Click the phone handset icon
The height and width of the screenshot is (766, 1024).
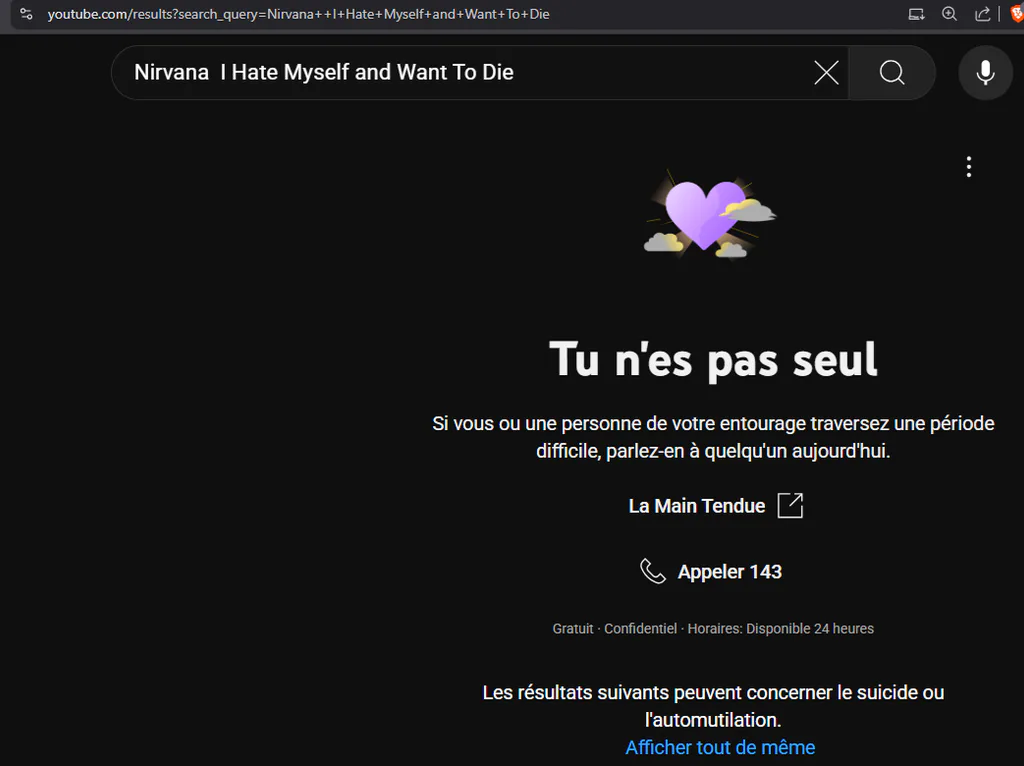pos(652,571)
